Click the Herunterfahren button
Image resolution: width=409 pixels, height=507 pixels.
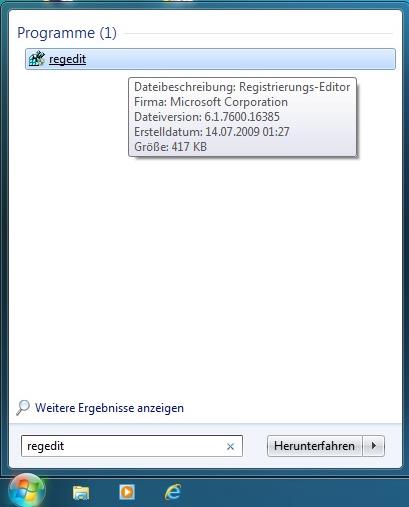[x=314, y=446]
